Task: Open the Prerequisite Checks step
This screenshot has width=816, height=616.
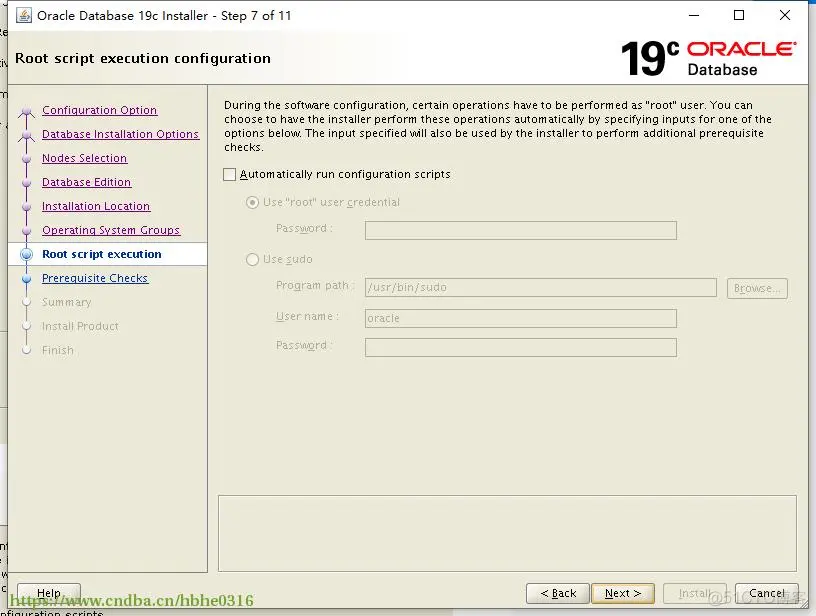Action: pos(95,278)
